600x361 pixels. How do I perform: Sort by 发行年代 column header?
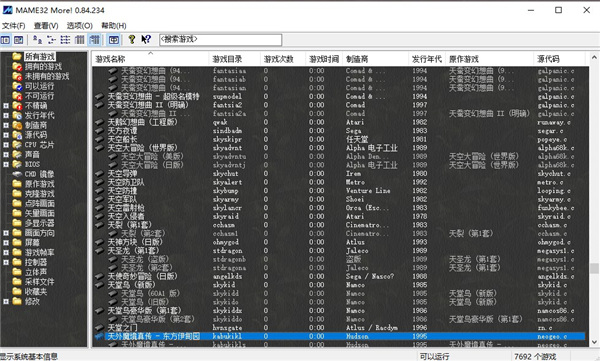coord(427,59)
